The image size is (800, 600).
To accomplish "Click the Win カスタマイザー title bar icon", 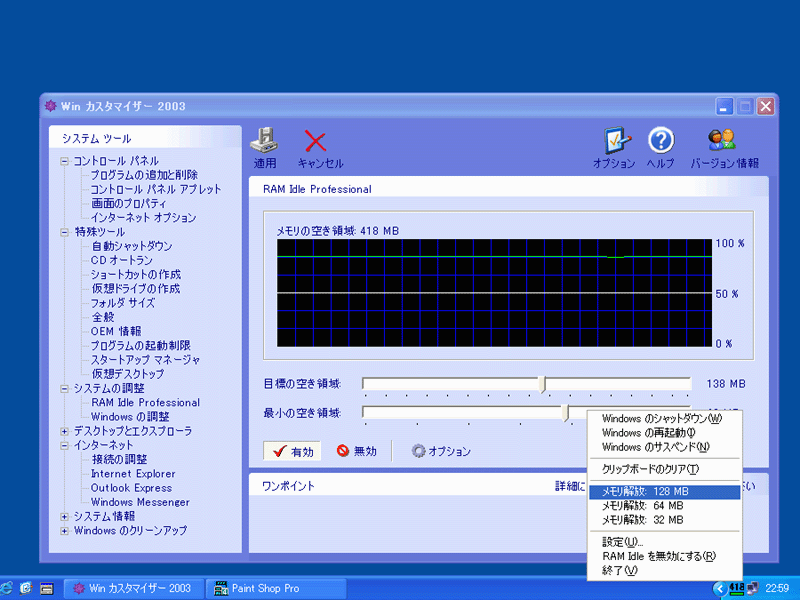I will point(51,106).
